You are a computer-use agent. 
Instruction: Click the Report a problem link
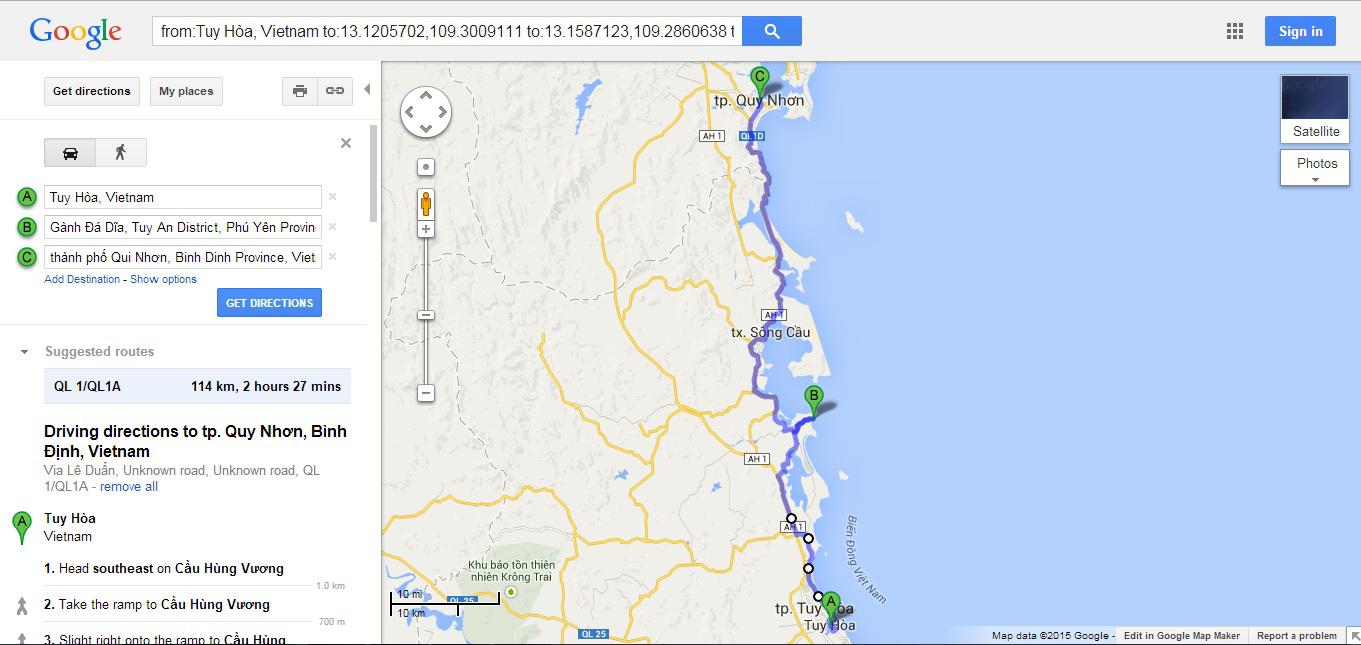pos(1297,636)
